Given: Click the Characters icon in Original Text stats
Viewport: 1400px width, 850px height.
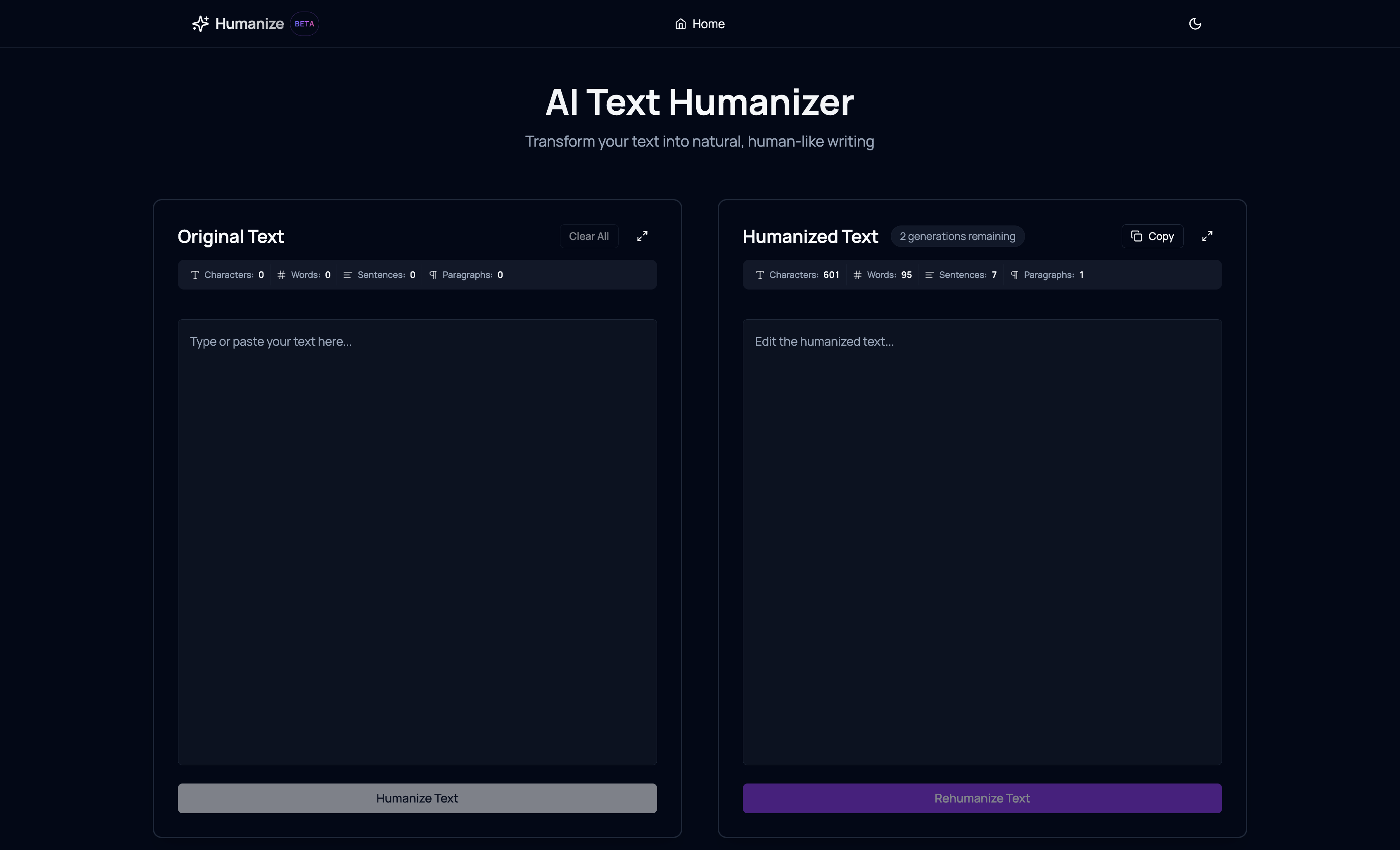Looking at the screenshot, I should (195, 275).
